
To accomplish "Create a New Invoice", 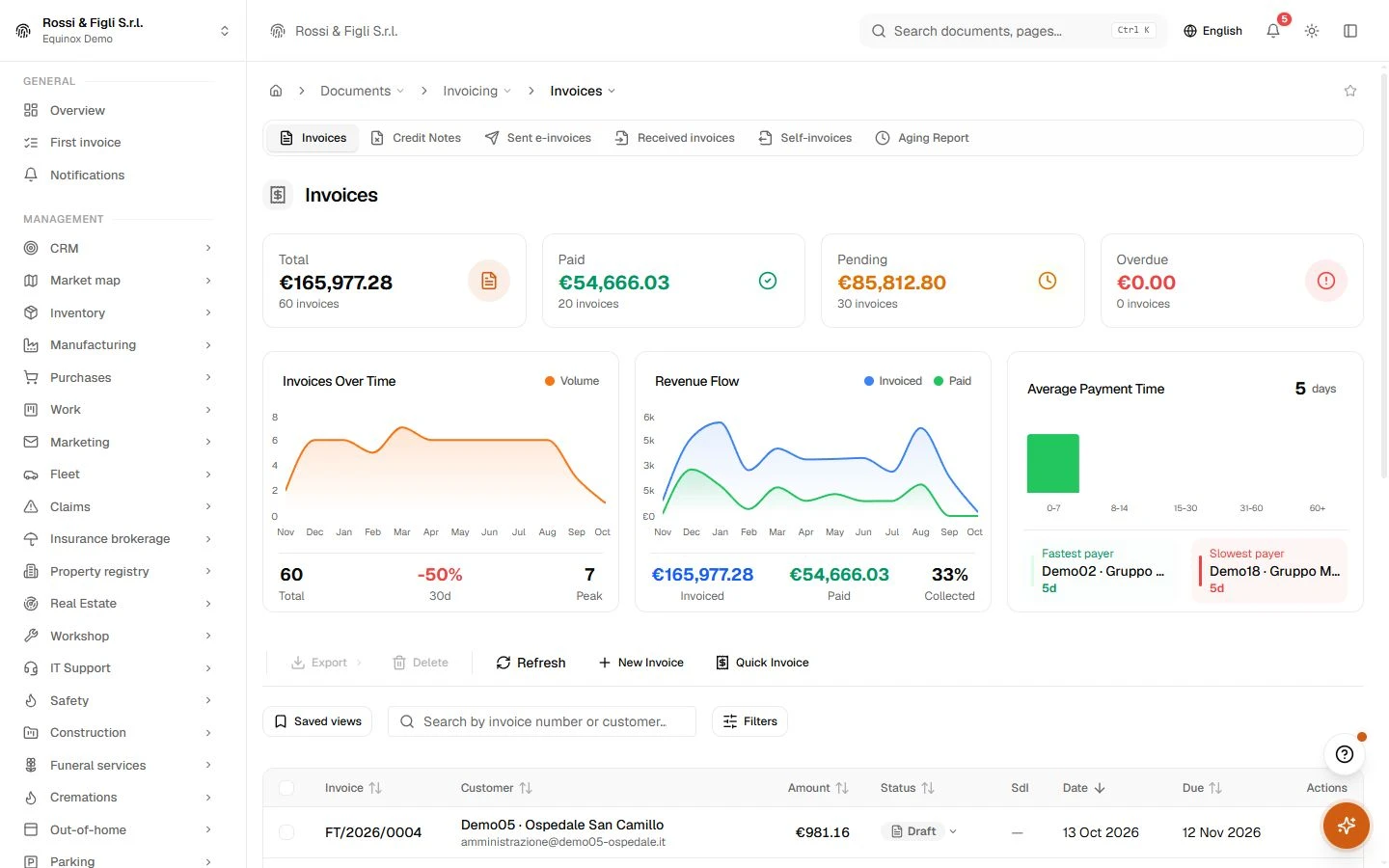I will point(640,663).
